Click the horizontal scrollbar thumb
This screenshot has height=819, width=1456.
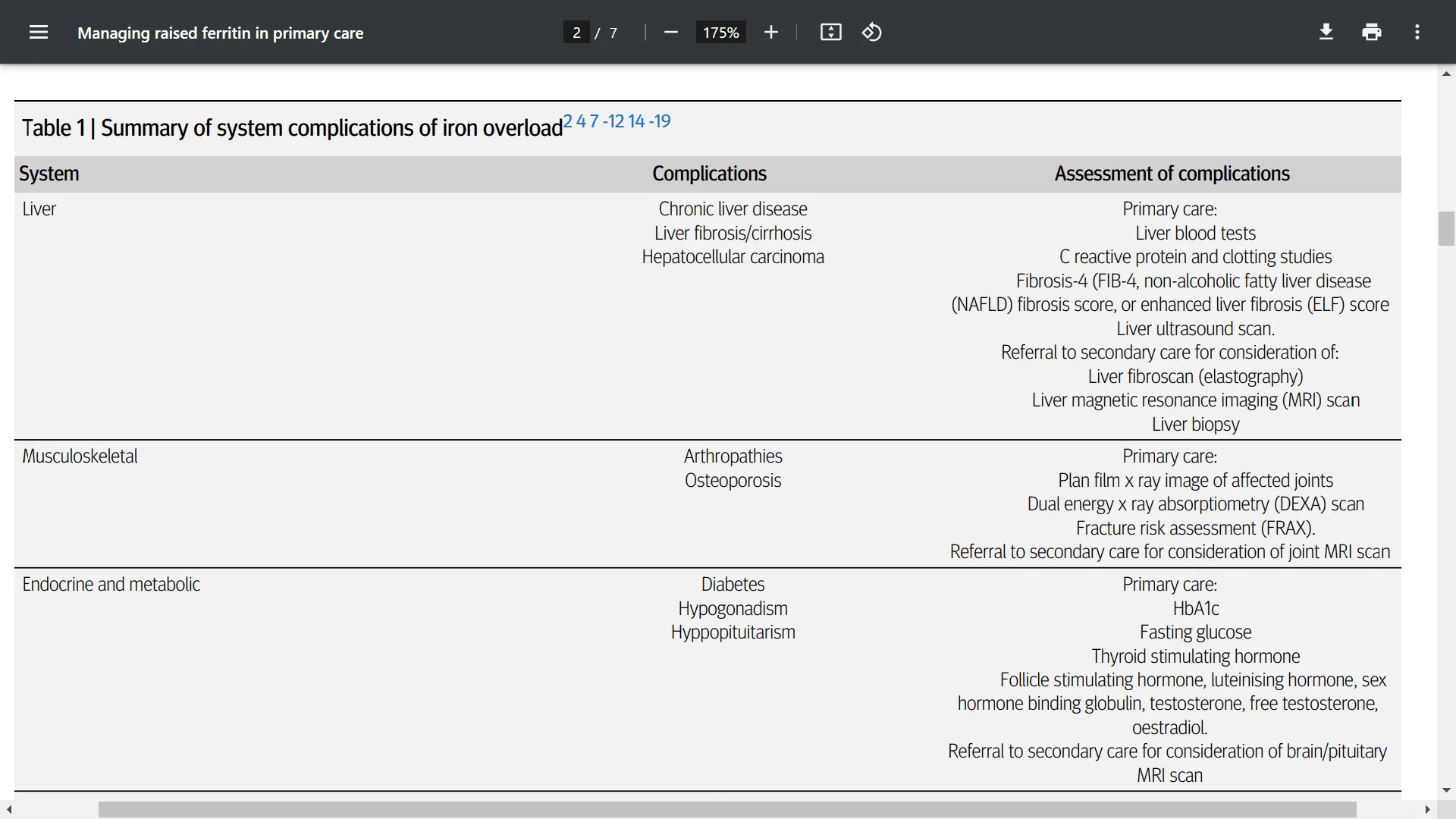click(x=727, y=810)
